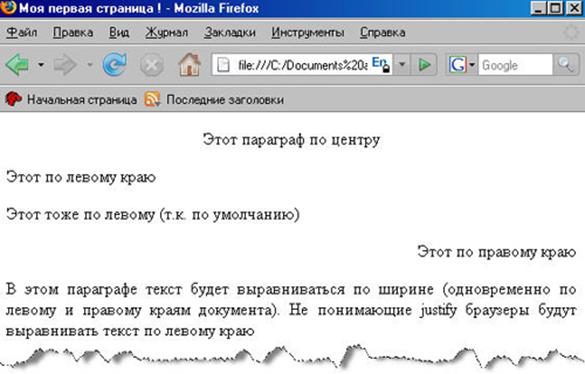This screenshot has width=585, height=374.
Task: Expand the search engine selector arrow
Action: 472,65
